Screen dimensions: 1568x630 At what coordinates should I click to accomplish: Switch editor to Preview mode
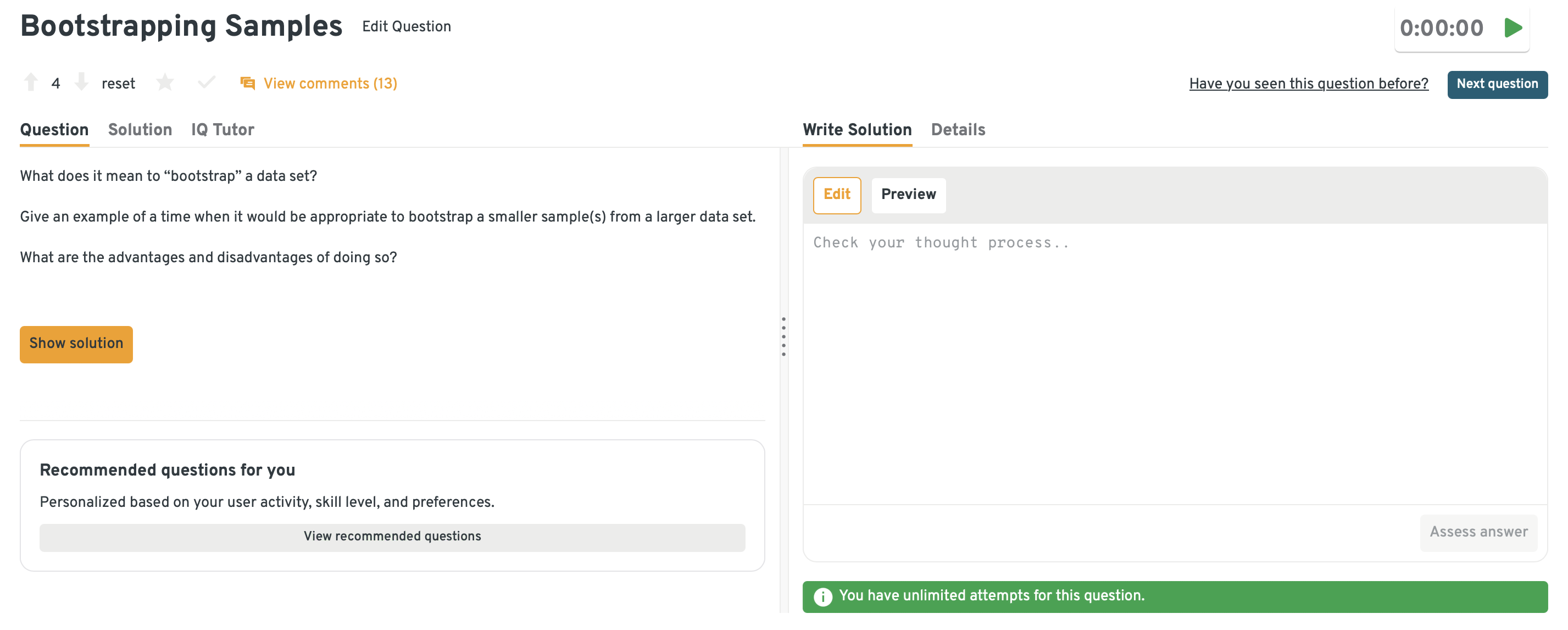908,195
